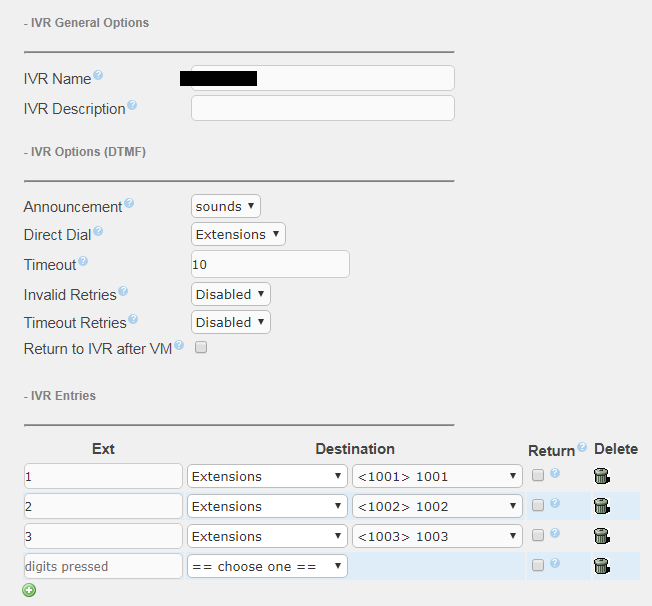Check Return box for entry 1

point(538,476)
